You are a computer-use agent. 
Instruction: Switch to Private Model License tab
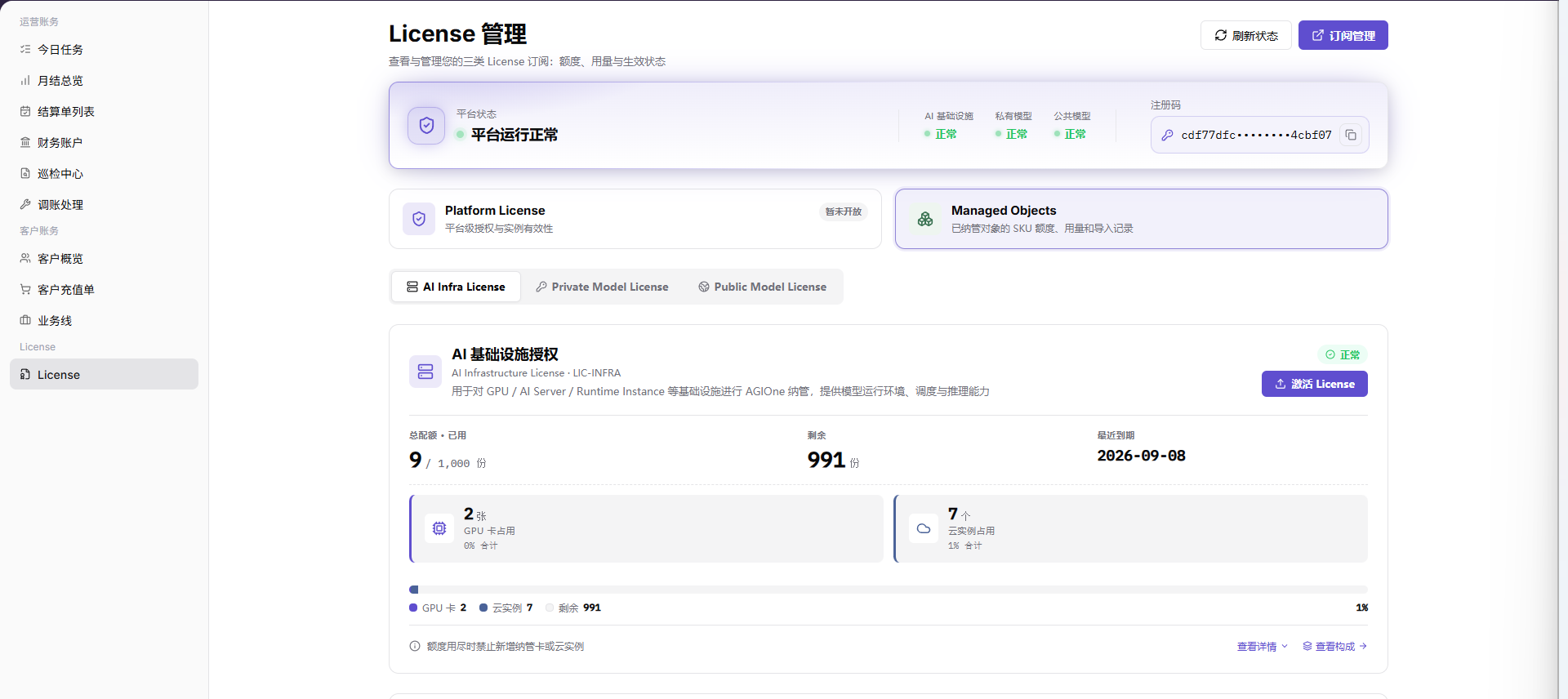coord(602,287)
